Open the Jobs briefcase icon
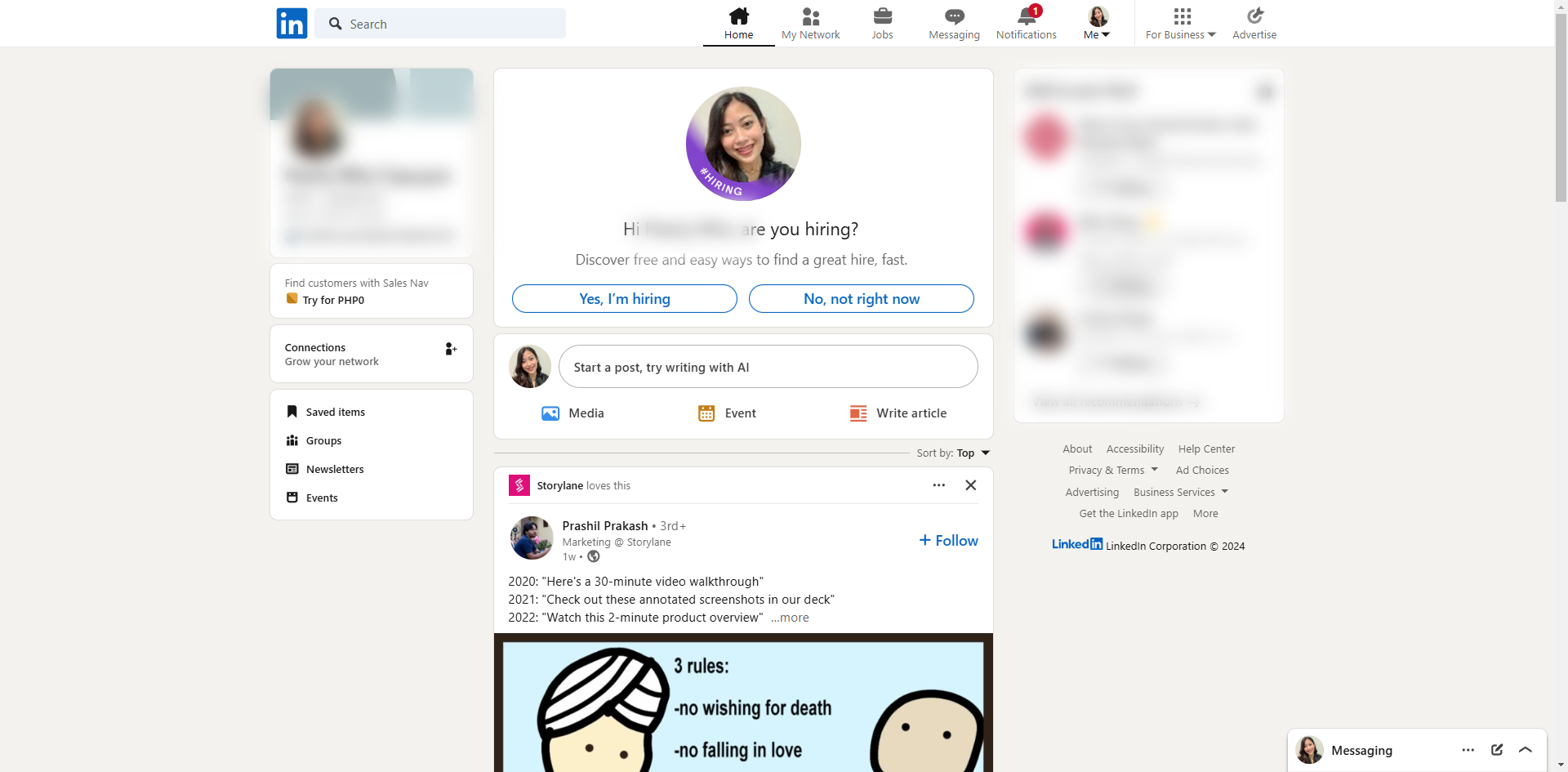Image resolution: width=1568 pixels, height=772 pixels. [x=883, y=16]
